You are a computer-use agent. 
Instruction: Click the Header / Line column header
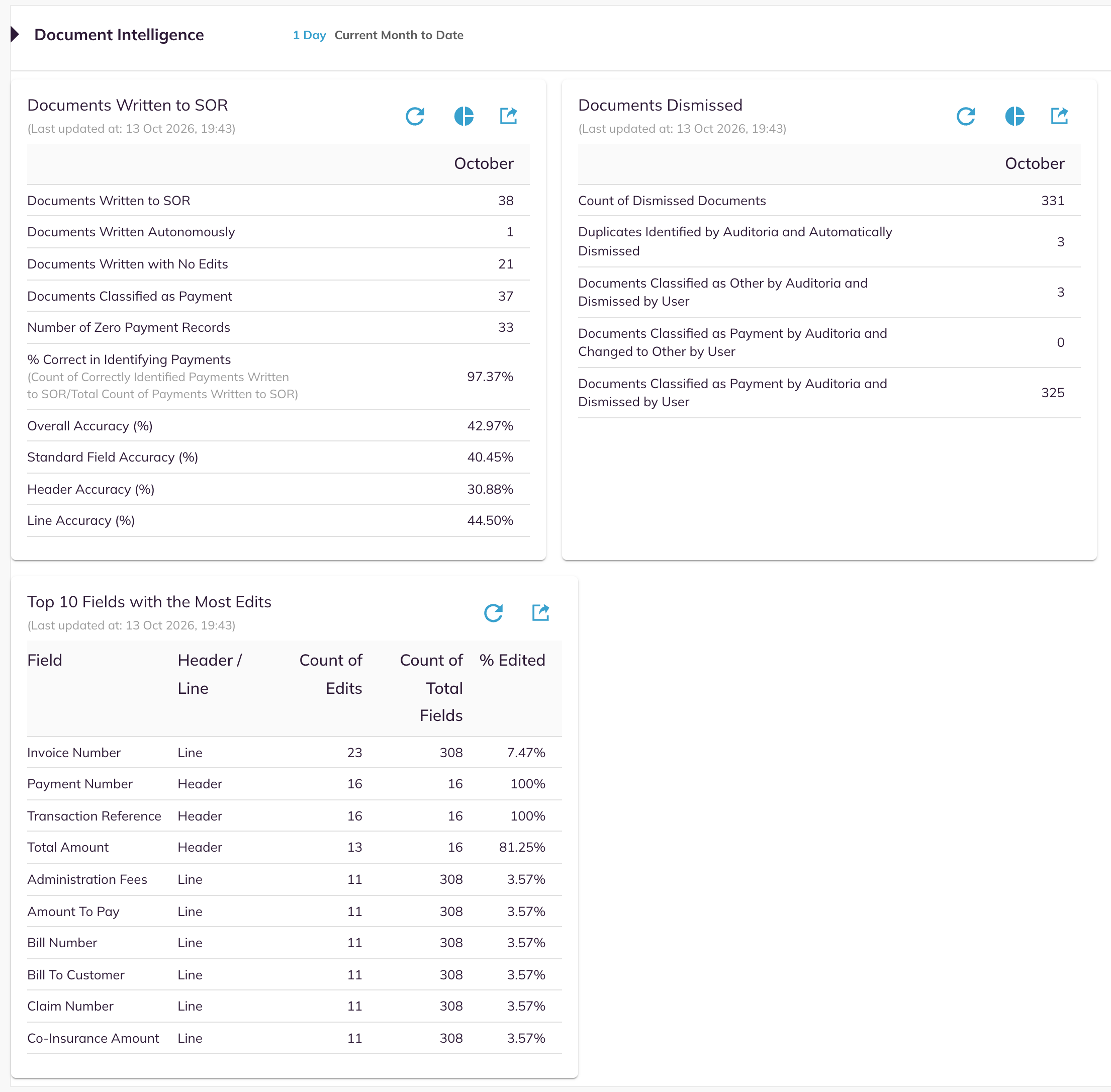210,674
